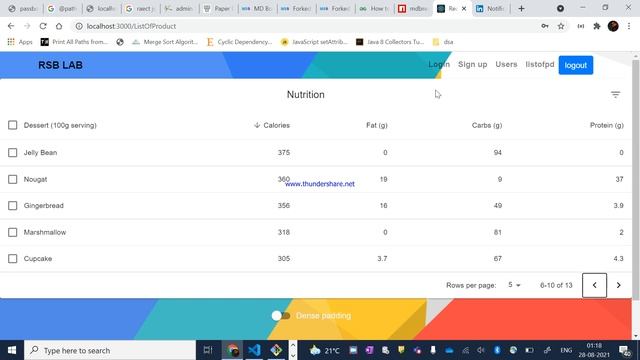Open the Apps bookmarks shortcut
Image resolution: width=640 pixels, height=360 pixels.
tap(20, 42)
